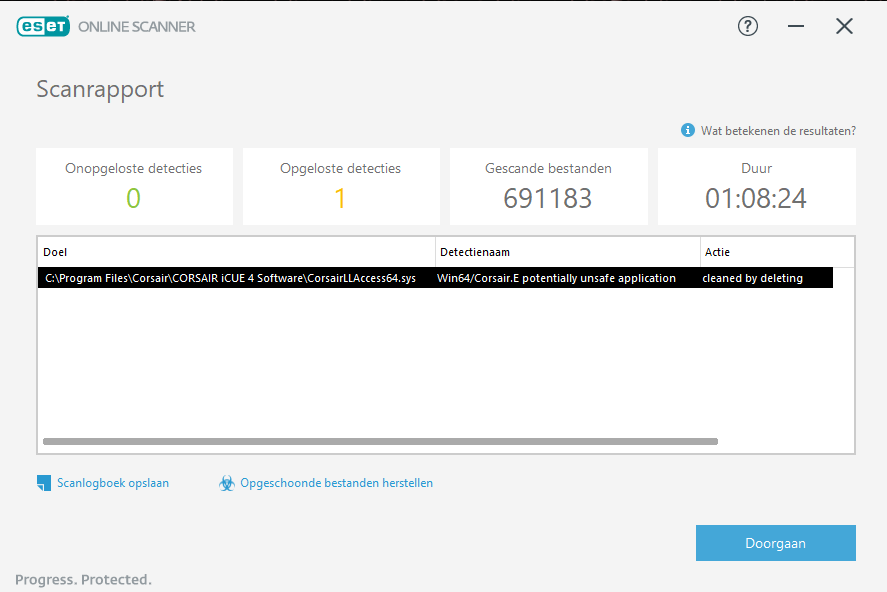Image resolution: width=887 pixels, height=592 pixels.
Task: Click the duration value 01:08:24
Action: tap(756, 198)
